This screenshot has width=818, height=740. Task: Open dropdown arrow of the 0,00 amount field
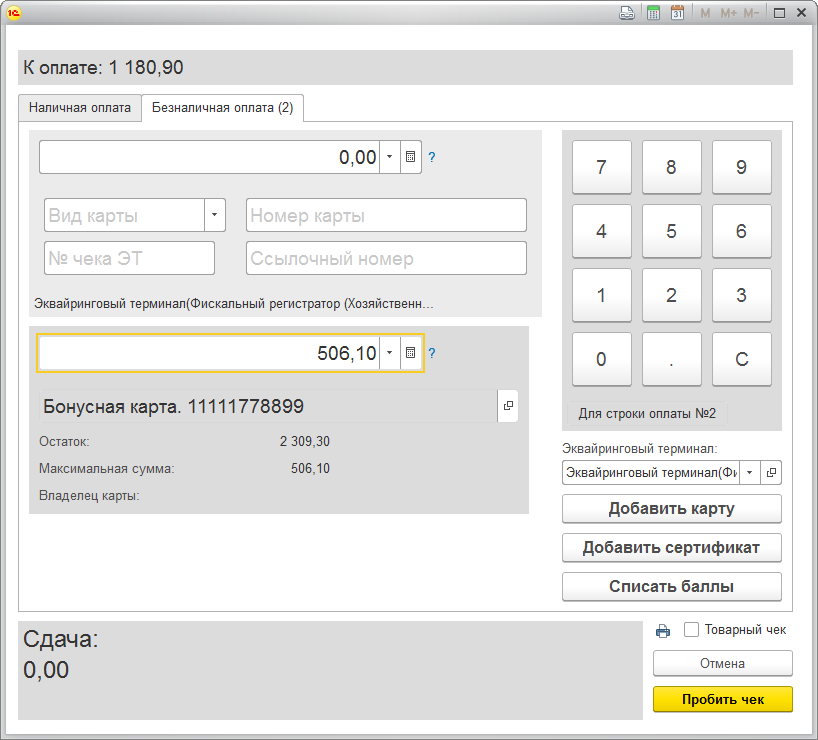(390, 157)
